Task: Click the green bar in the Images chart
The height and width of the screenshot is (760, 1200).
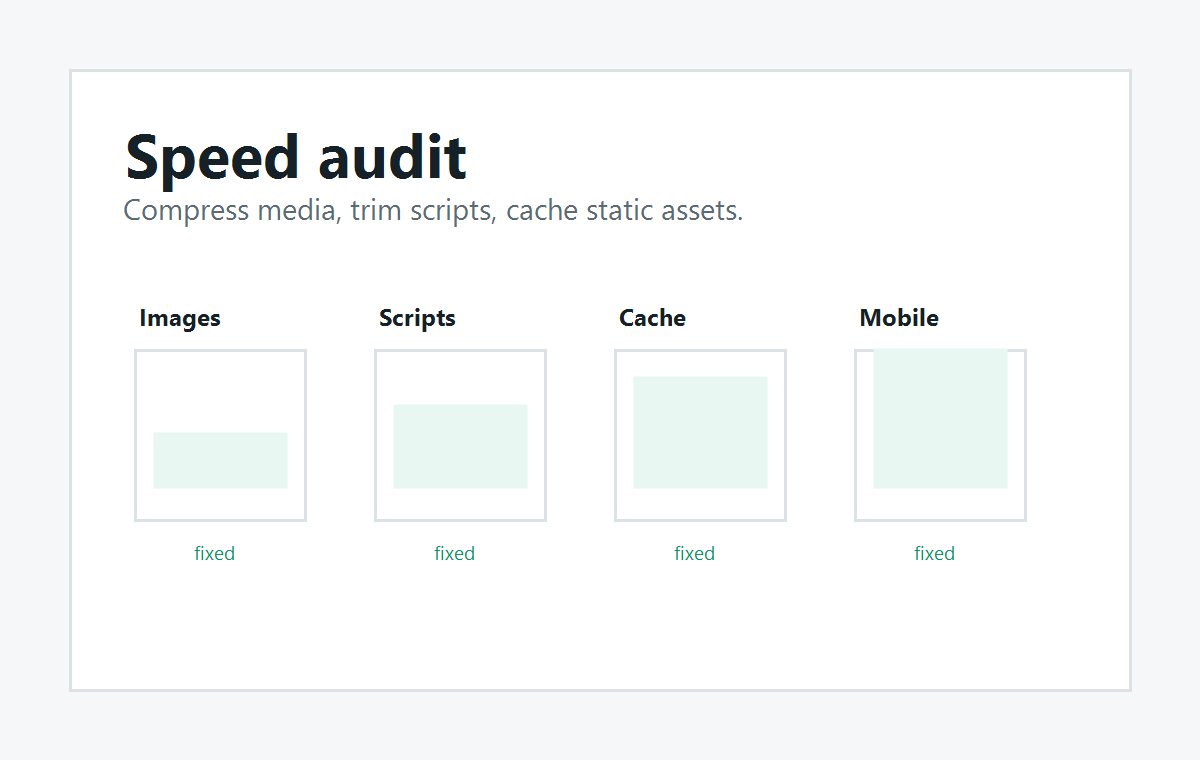Action: pos(220,460)
